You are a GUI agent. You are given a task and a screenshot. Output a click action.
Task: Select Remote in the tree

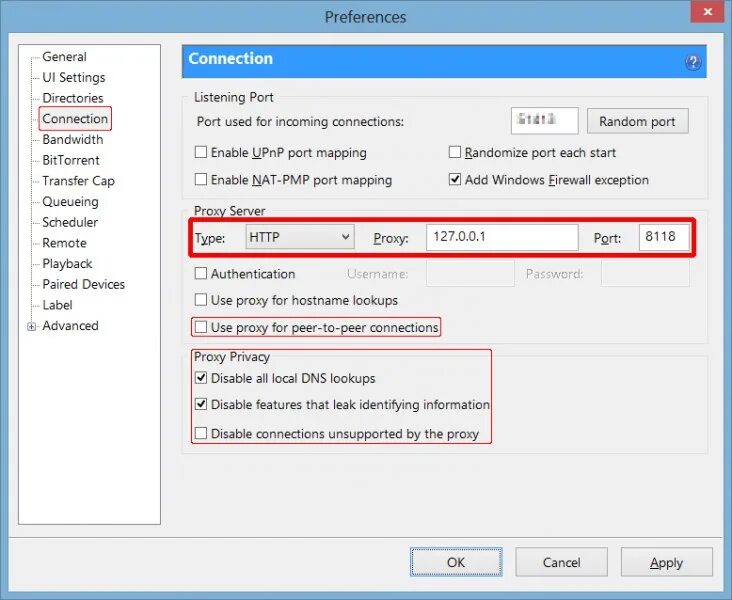[64, 243]
